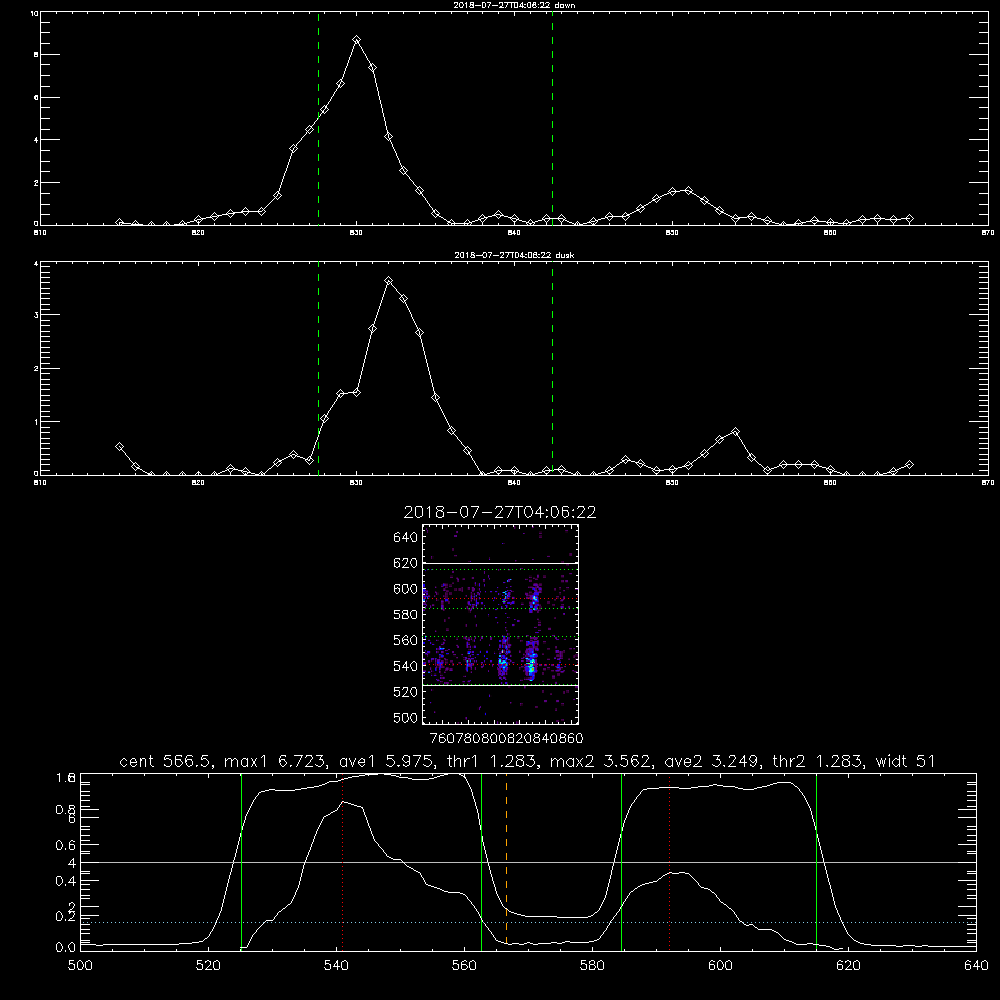Select the last data point of dawn curve
The image size is (1000, 1000).
click(909, 219)
